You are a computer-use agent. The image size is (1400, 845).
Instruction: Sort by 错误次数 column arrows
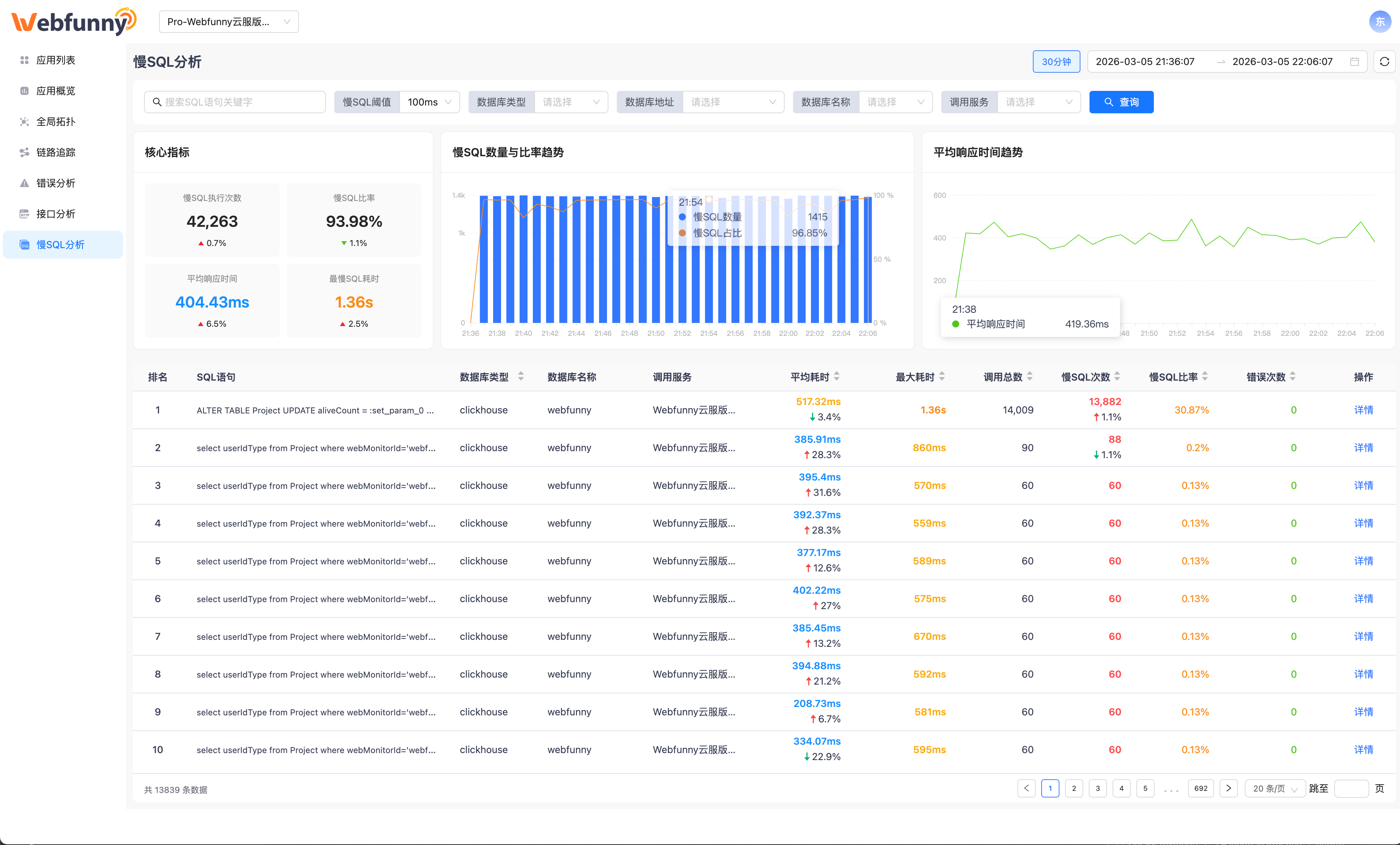(x=1293, y=376)
